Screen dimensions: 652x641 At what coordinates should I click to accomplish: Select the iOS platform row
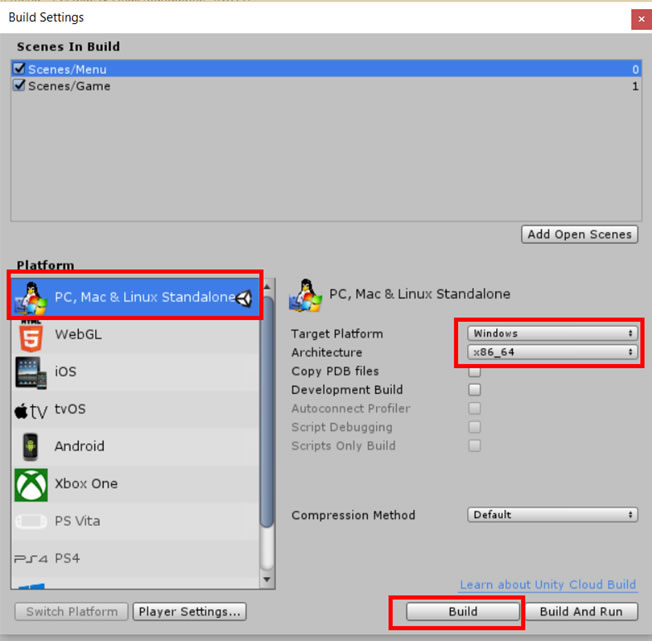[x=136, y=372]
